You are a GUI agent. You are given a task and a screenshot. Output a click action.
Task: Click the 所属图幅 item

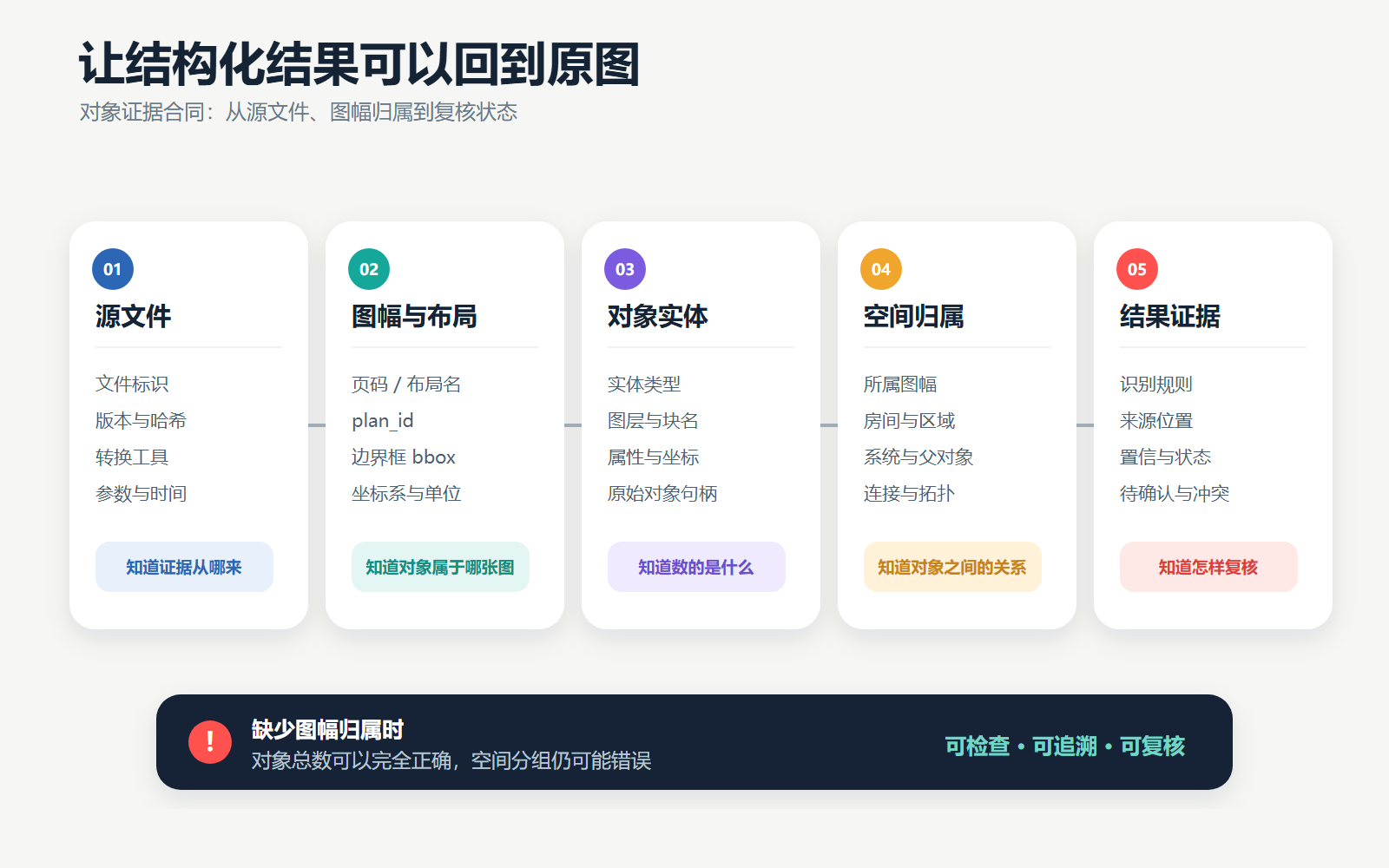click(x=900, y=384)
